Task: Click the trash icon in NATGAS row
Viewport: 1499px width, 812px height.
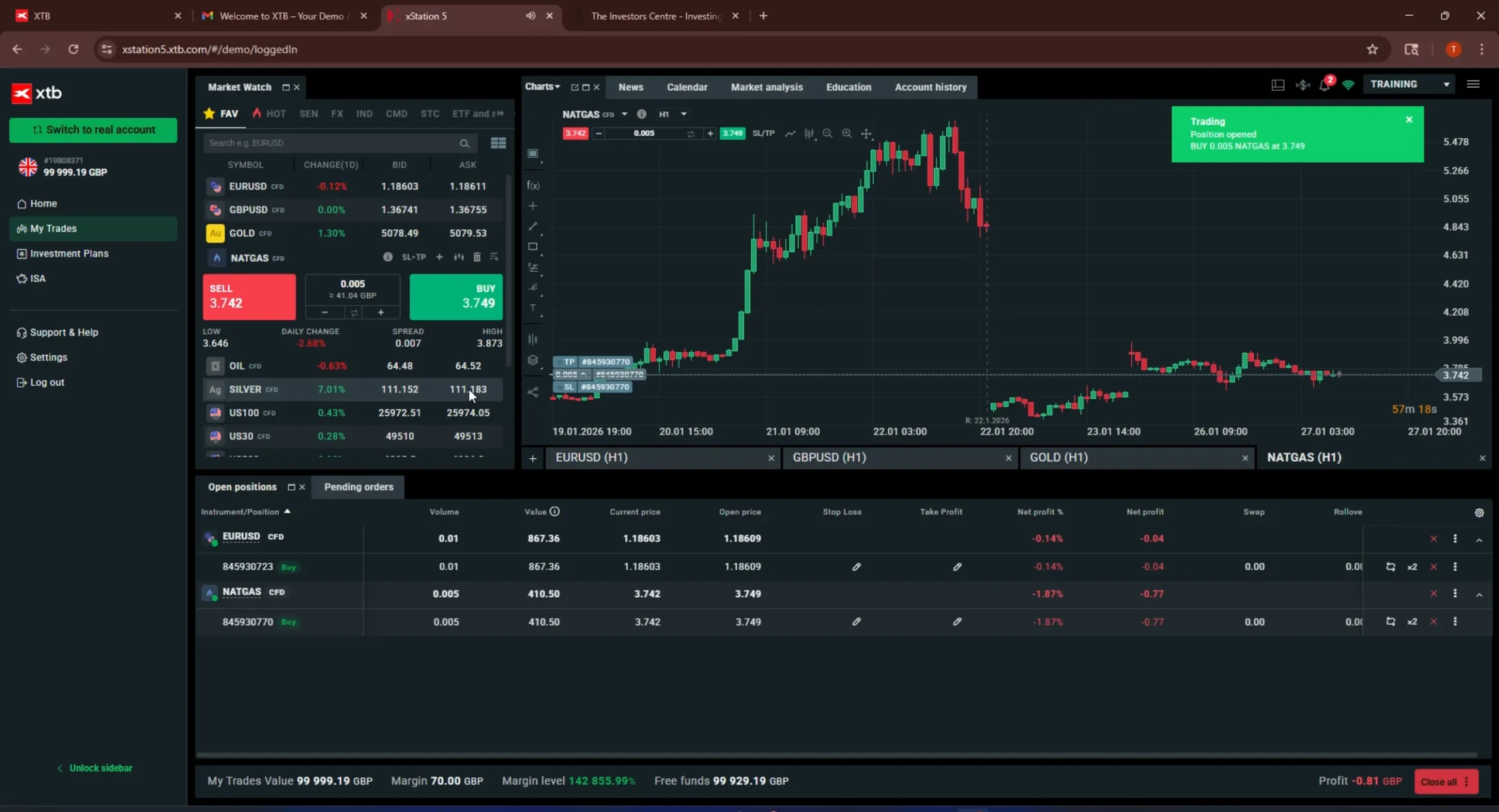Action: coord(477,257)
